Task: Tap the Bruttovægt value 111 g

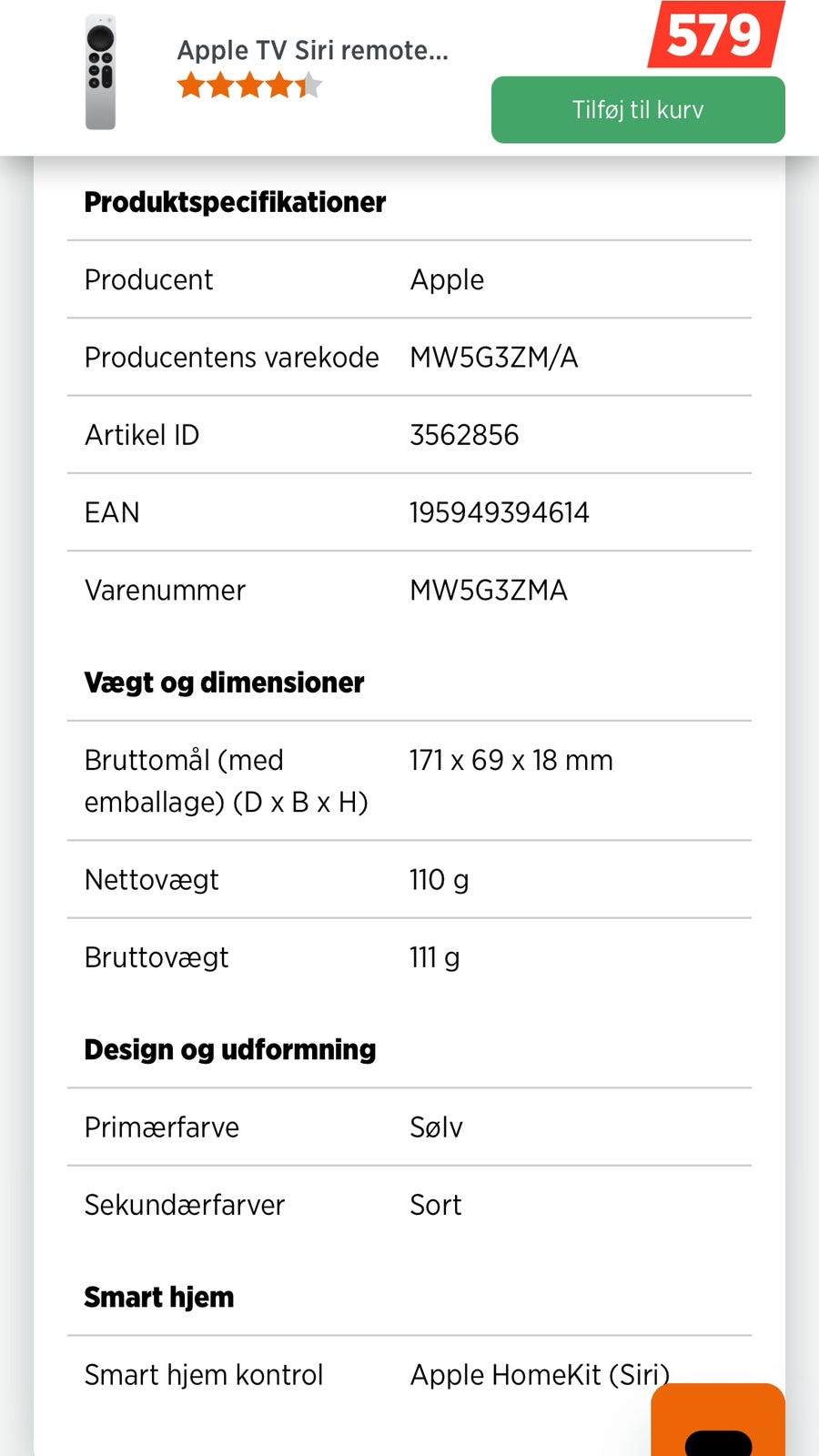Action: coord(434,957)
